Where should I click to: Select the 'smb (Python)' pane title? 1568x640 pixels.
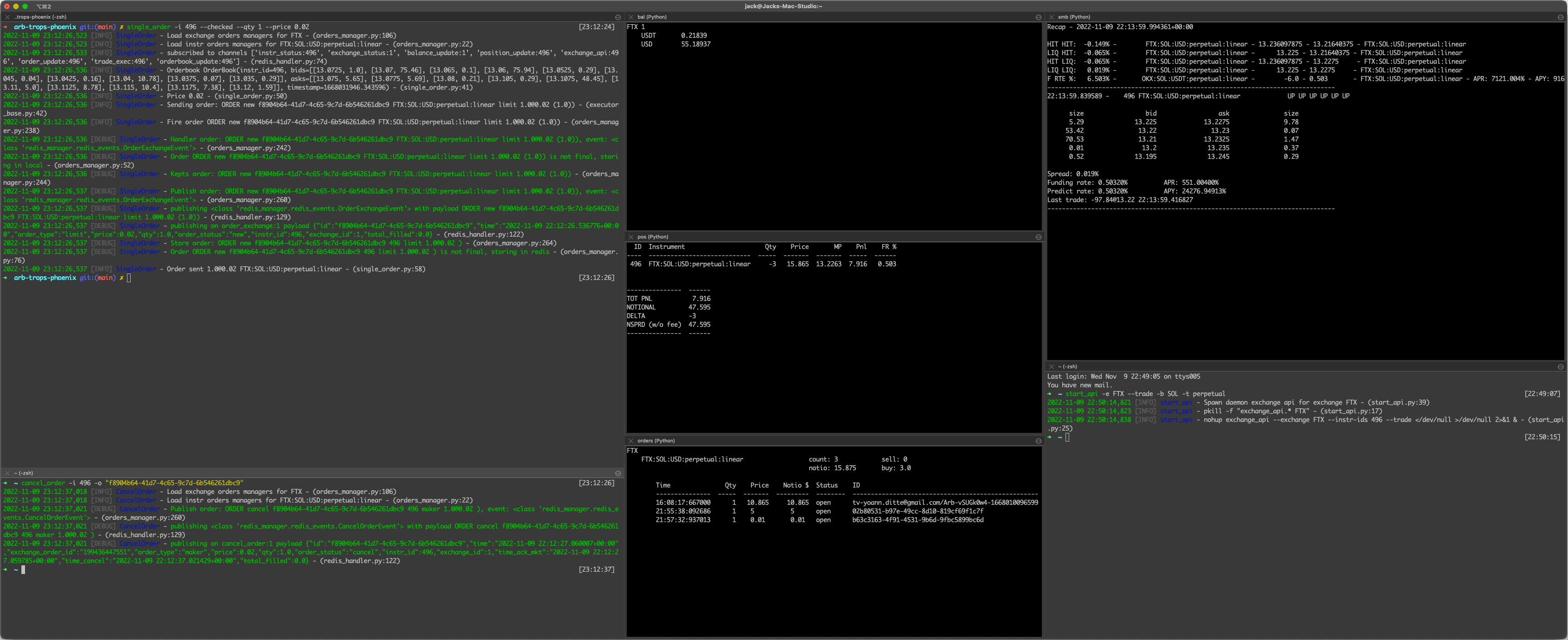click(x=1074, y=17)
